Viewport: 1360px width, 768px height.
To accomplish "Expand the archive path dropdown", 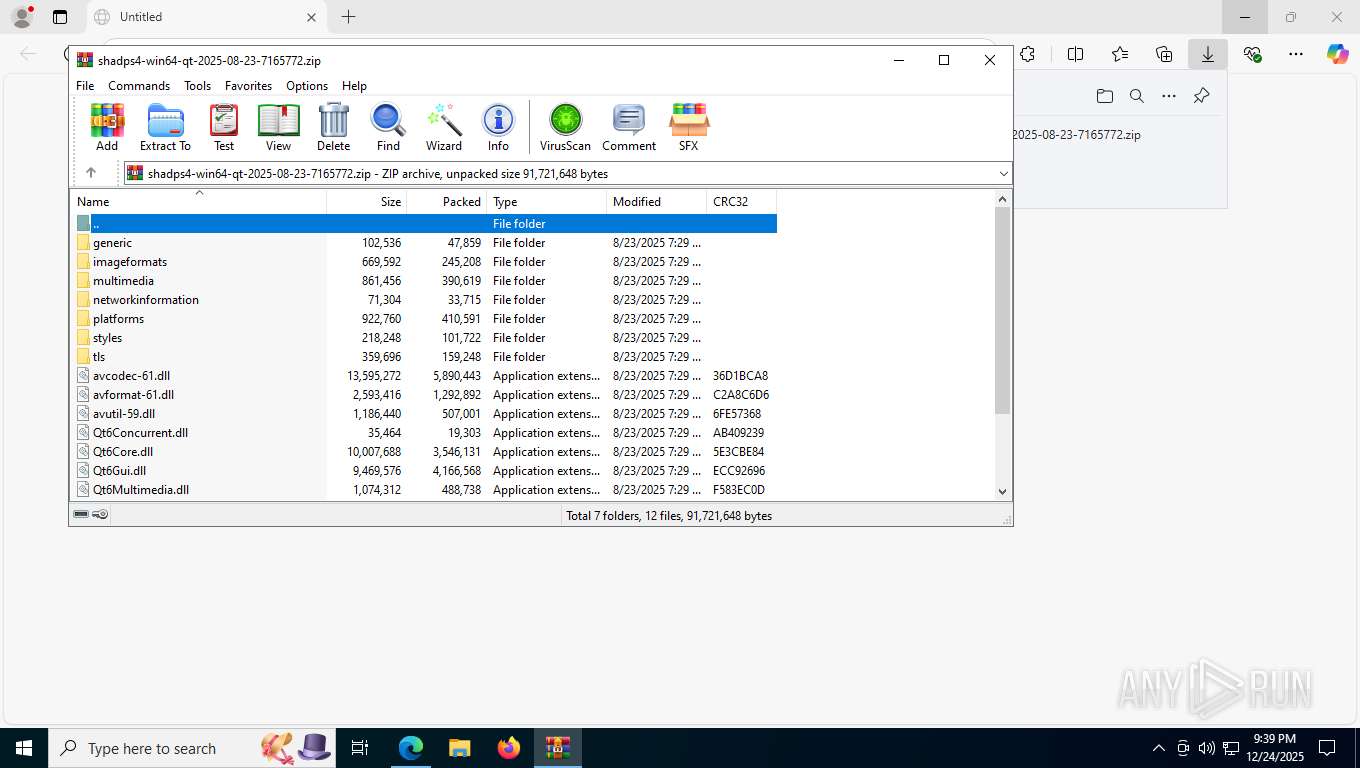I will tap(1003, 173).
